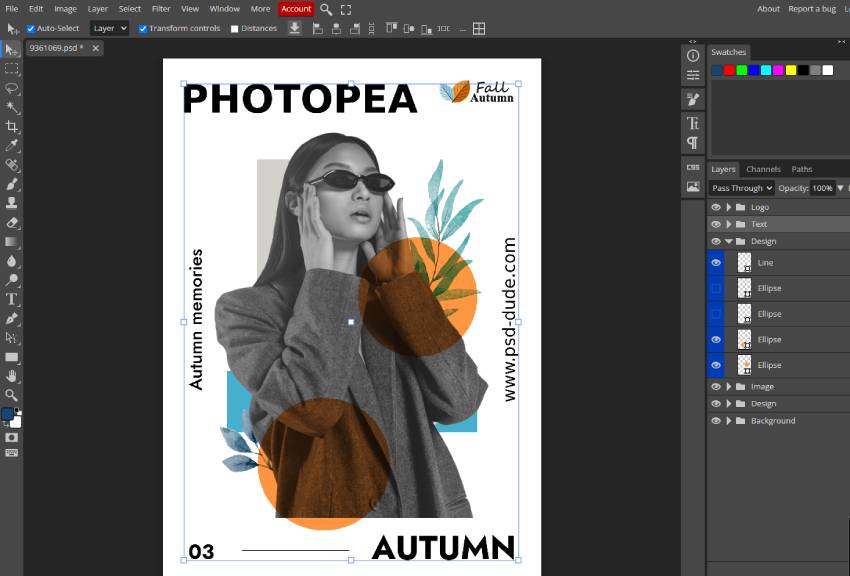Screen dimensions: 850x576
Task: Hide the Line layer
Action: 716,263
